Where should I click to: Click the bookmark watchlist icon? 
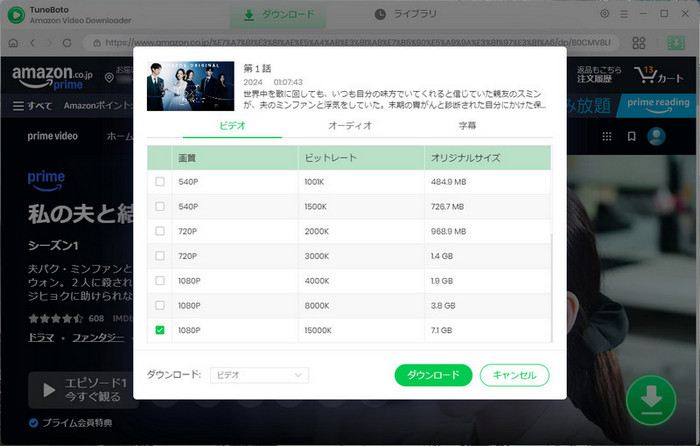(631, 136)
